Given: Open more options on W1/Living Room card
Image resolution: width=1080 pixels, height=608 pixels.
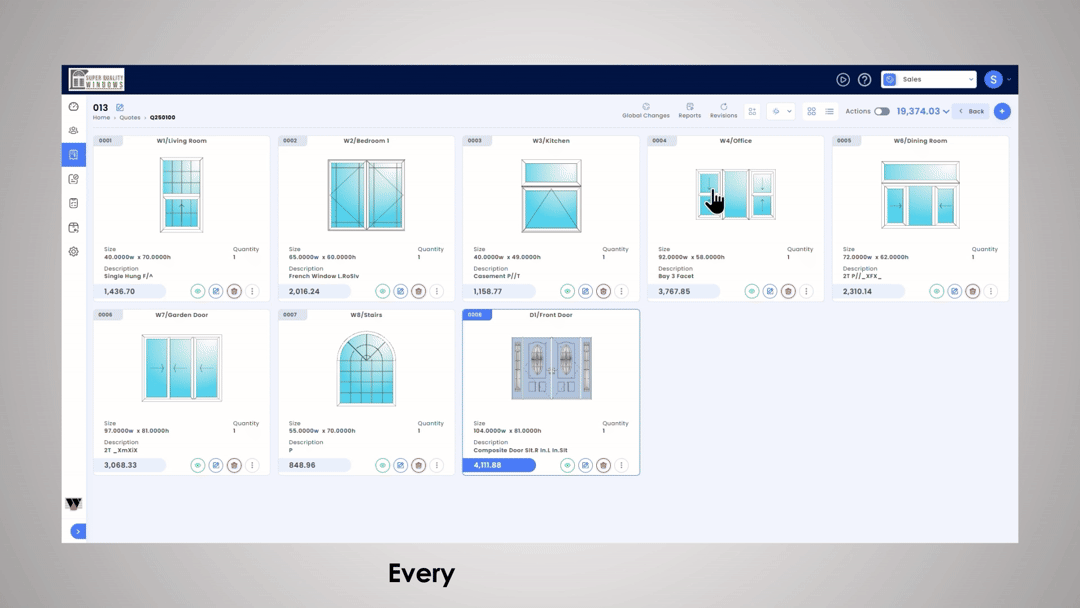Looking at the screenshot, I should pos(252,291).
